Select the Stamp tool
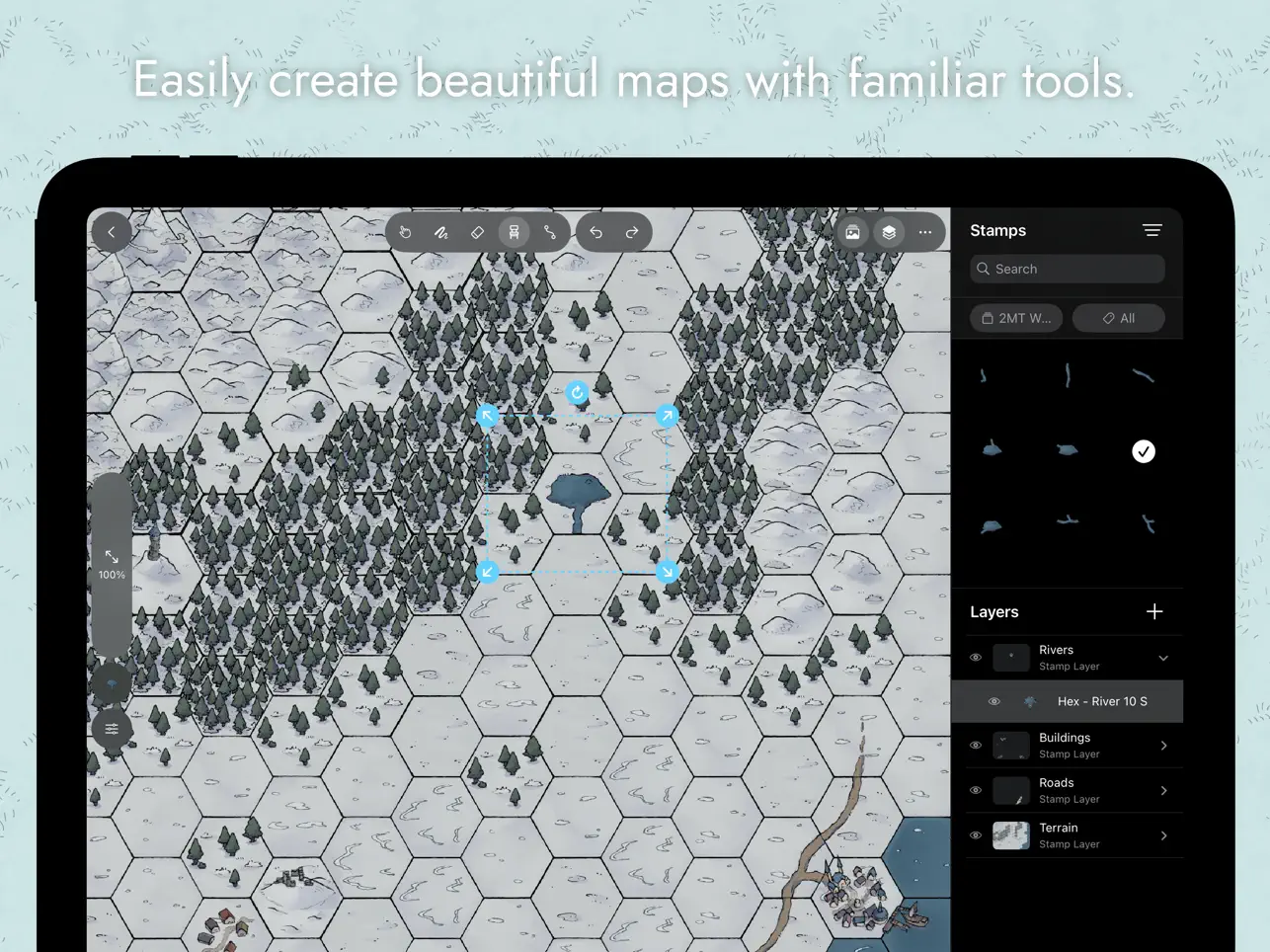Image resolution: width=1270 pixels, height=952 pixels. tap(514, 232)
